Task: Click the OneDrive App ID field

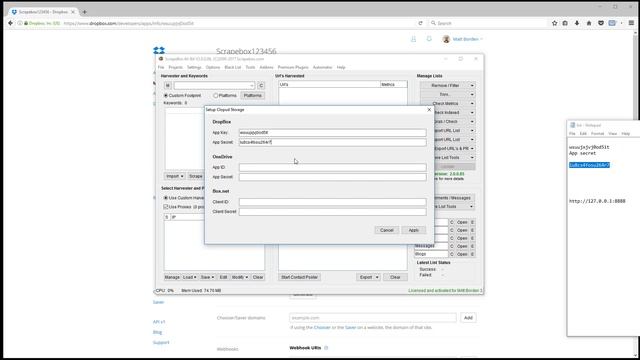Action: pos(333,167)
